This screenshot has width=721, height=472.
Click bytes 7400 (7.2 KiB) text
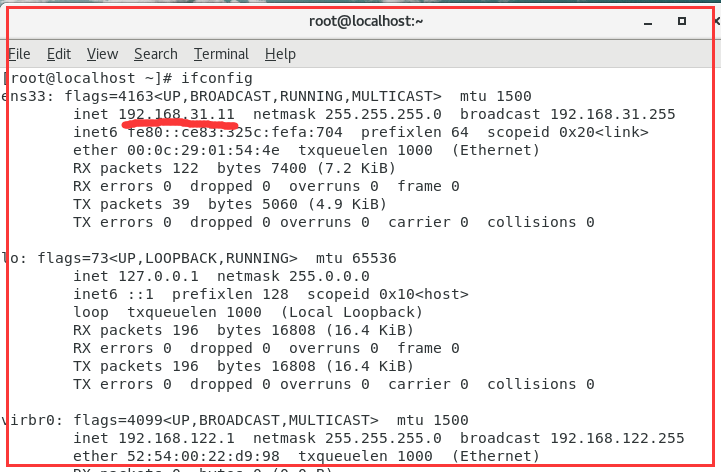point(306,168)
